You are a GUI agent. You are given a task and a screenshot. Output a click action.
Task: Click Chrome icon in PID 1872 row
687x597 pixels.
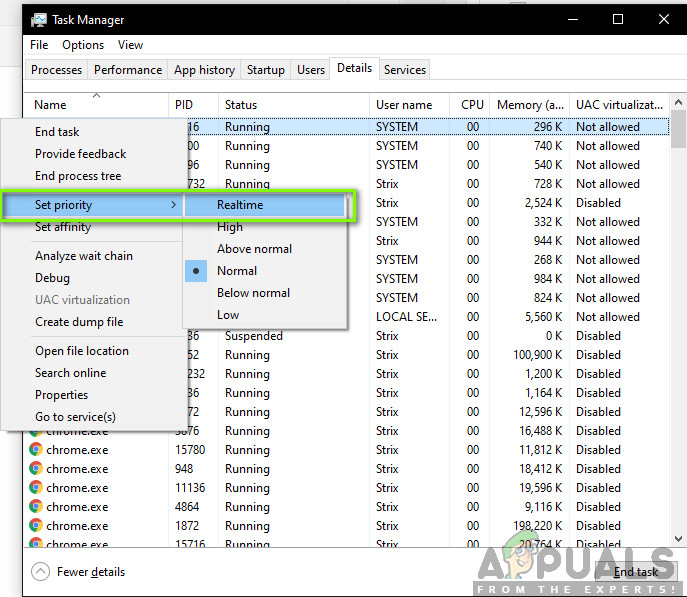36,526
